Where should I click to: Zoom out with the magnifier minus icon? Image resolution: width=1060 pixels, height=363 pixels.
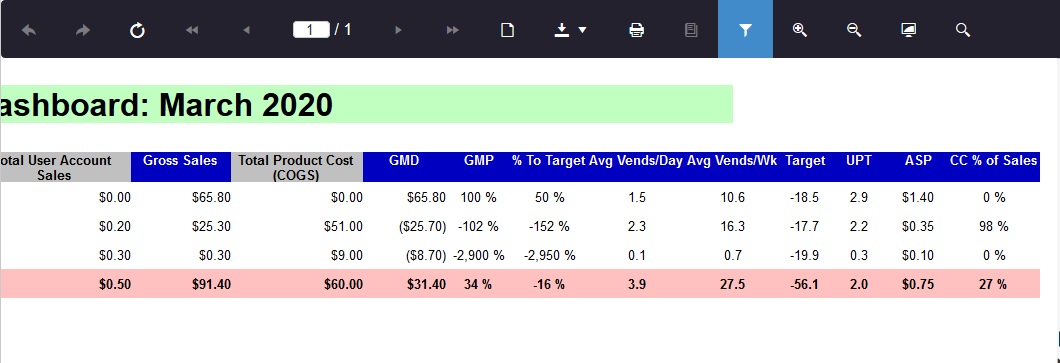pos(854,30)
